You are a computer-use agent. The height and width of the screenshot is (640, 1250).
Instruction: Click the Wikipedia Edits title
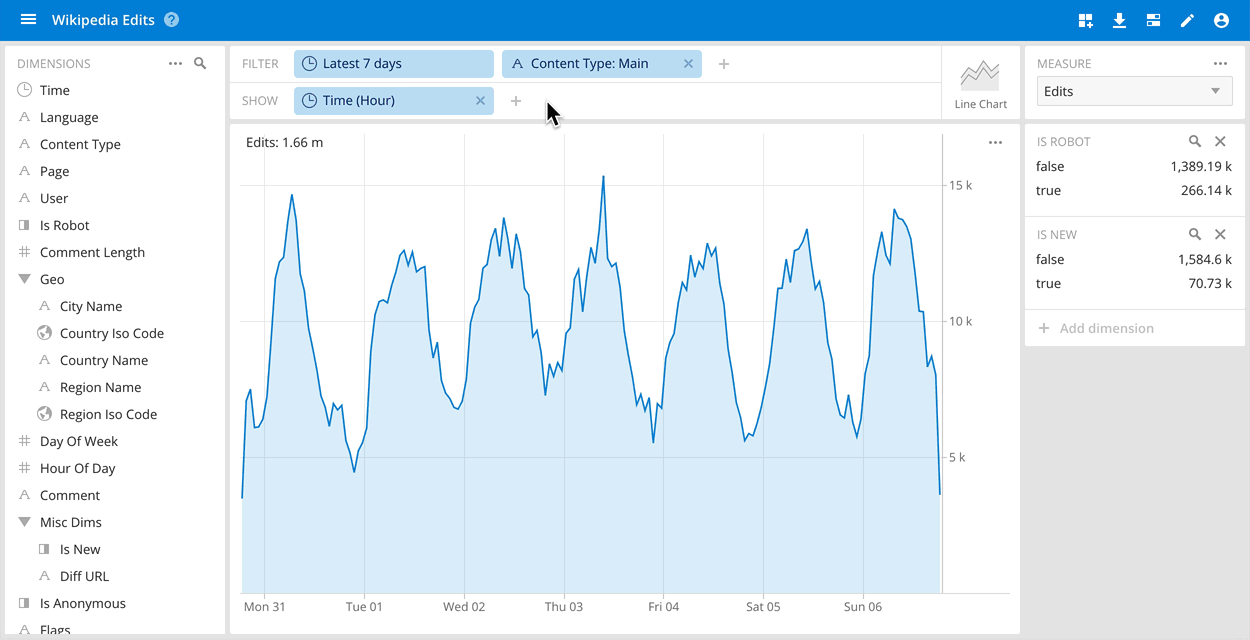103,20
